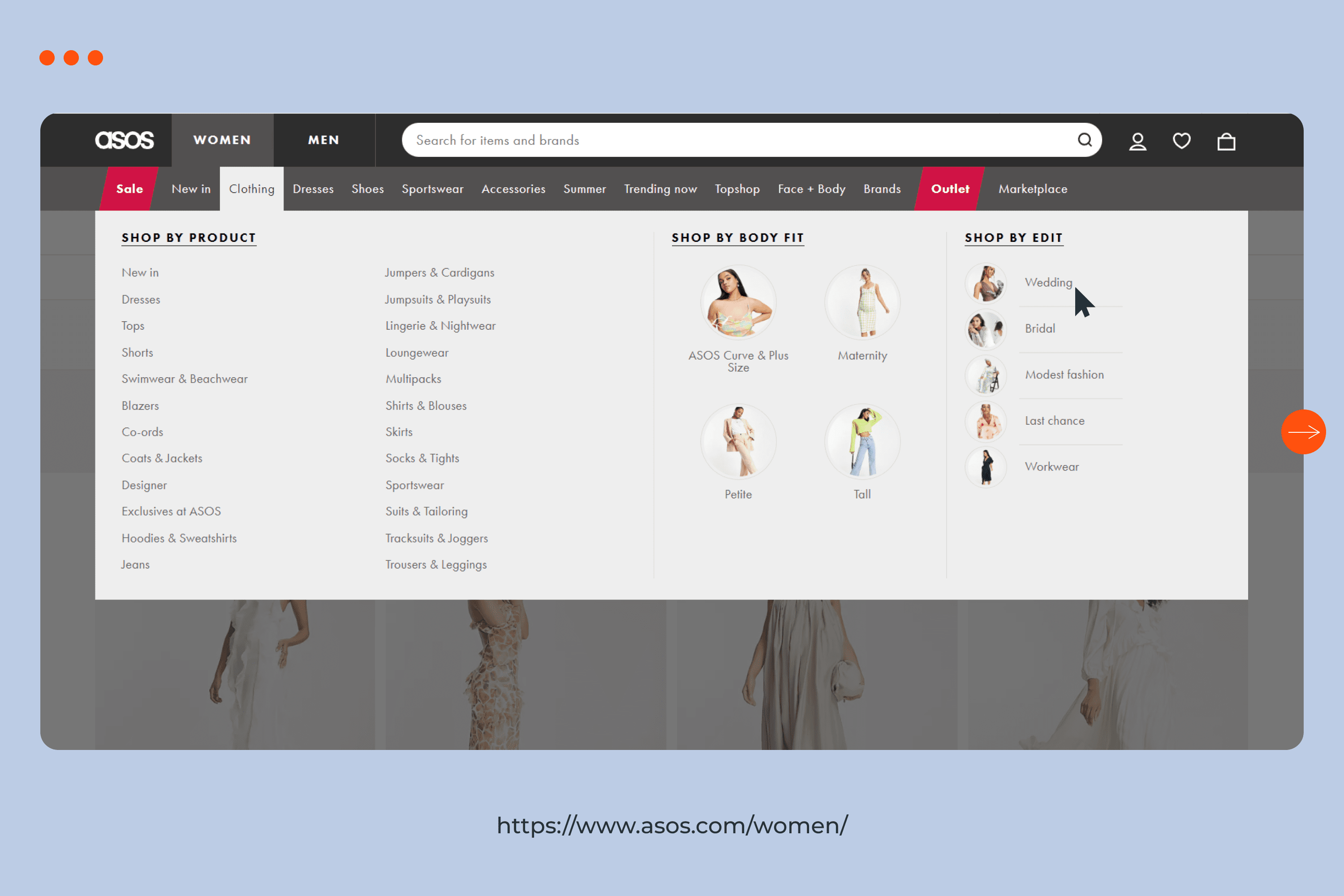1344x896 pixels.
Task: Open the New in nav menu
Action: (x=191, y=189)
